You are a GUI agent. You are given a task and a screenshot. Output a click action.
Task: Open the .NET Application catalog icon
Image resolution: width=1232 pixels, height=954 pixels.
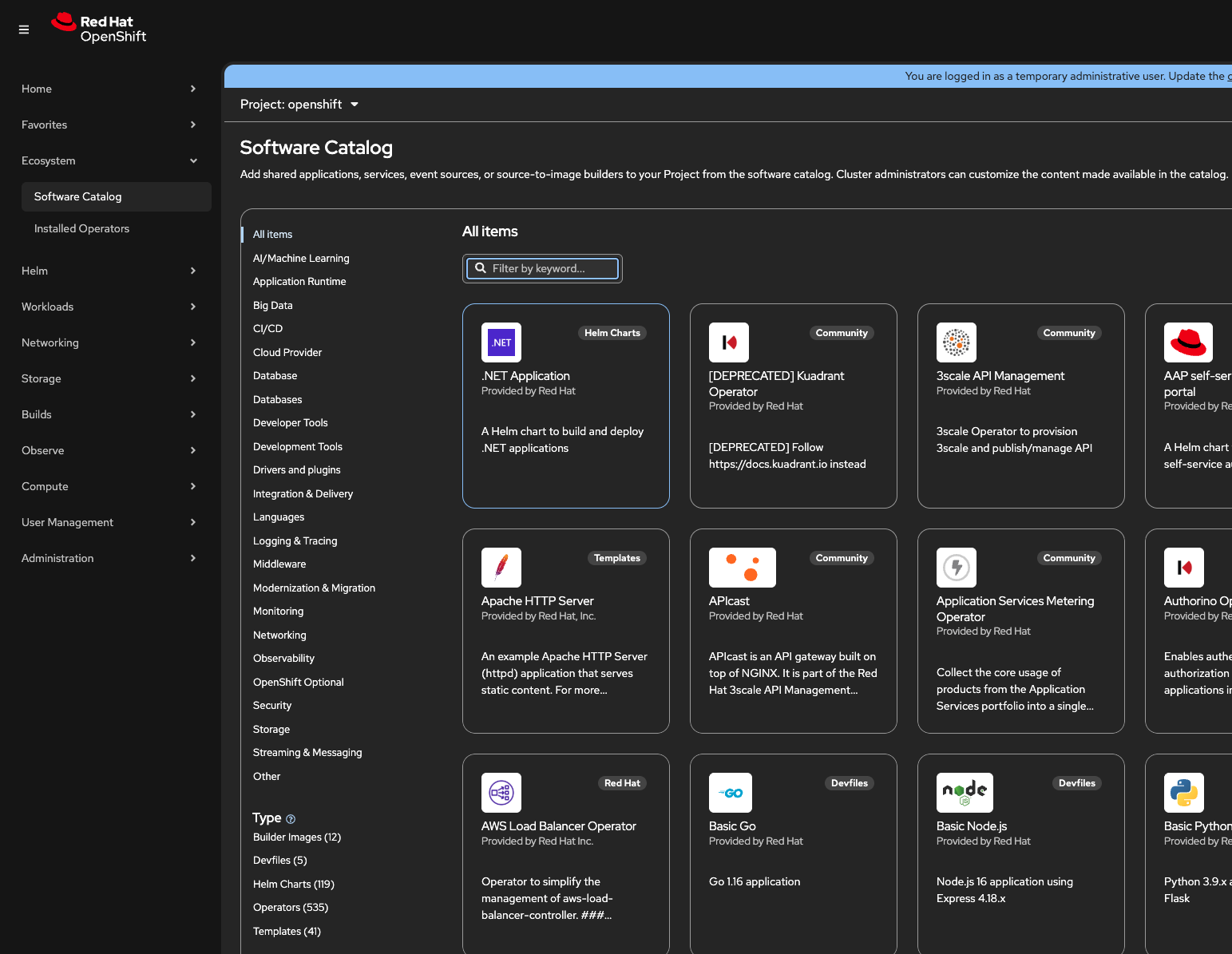coord(501,342)
